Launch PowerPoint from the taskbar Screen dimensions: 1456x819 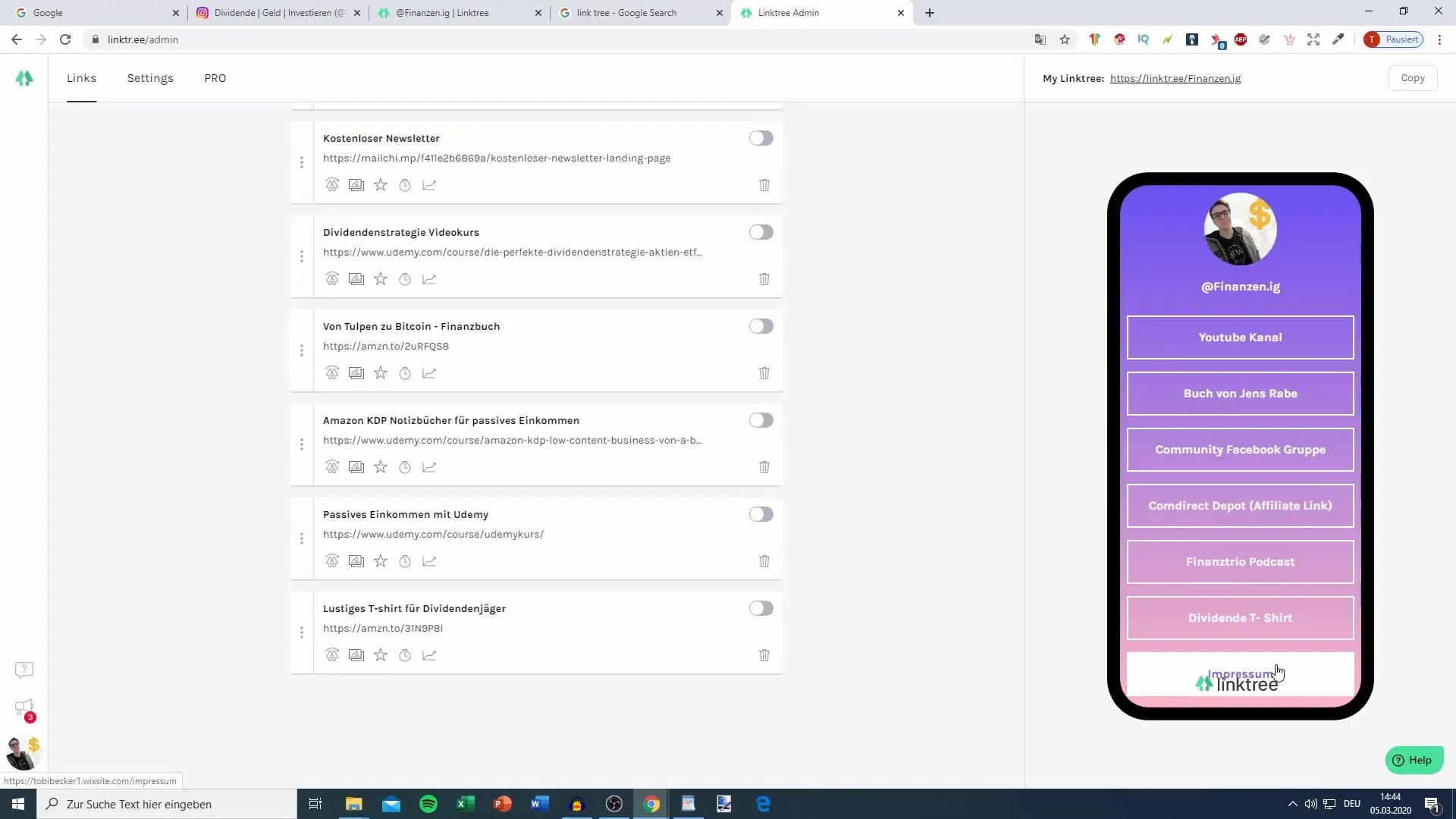(x=502, y=804)
